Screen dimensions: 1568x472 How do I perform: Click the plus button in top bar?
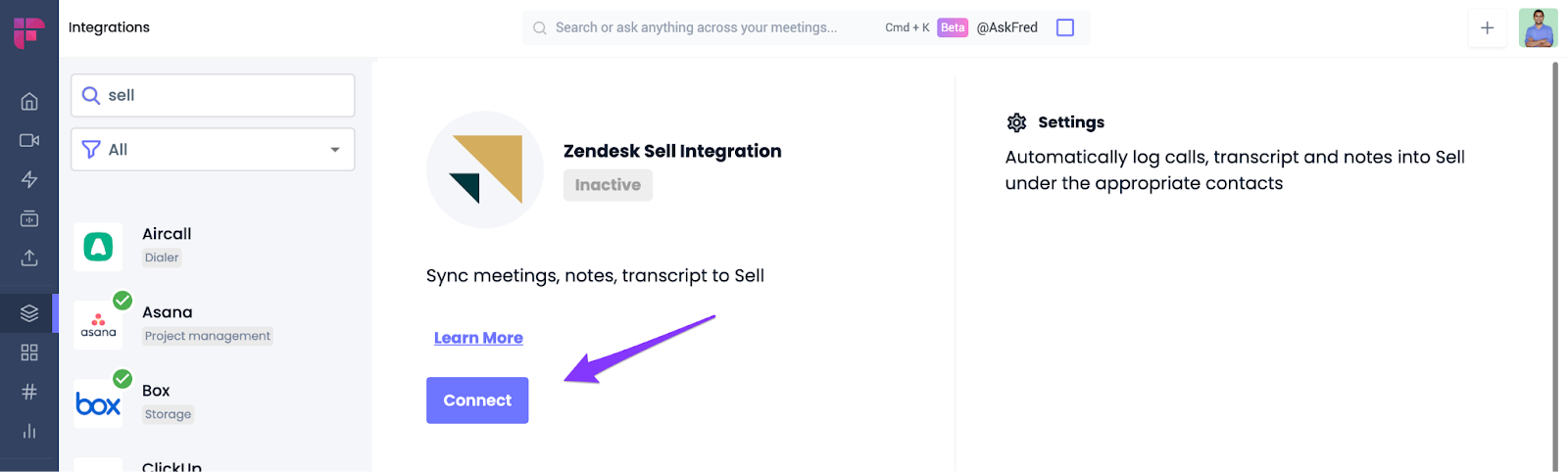pos(1487,27)
